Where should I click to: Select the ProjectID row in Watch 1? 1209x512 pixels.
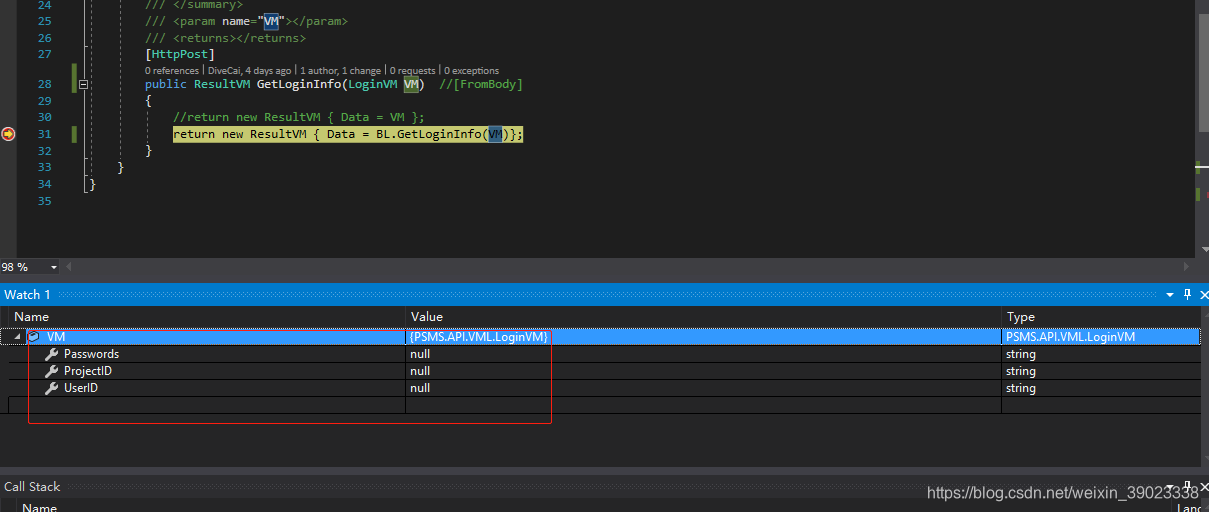[x=604, y=371]
